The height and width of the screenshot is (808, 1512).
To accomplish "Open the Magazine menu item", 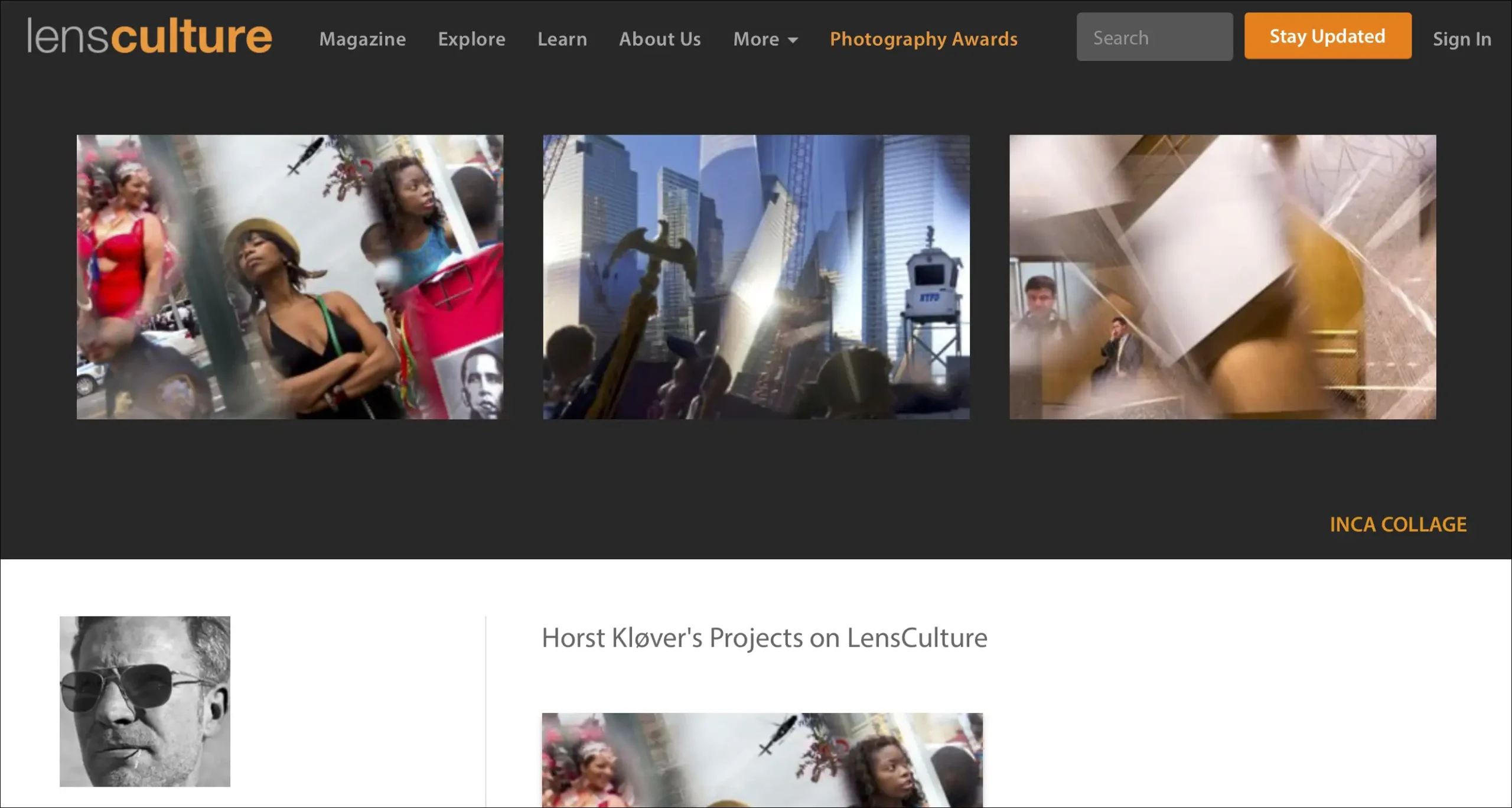I will click(362, 39).
